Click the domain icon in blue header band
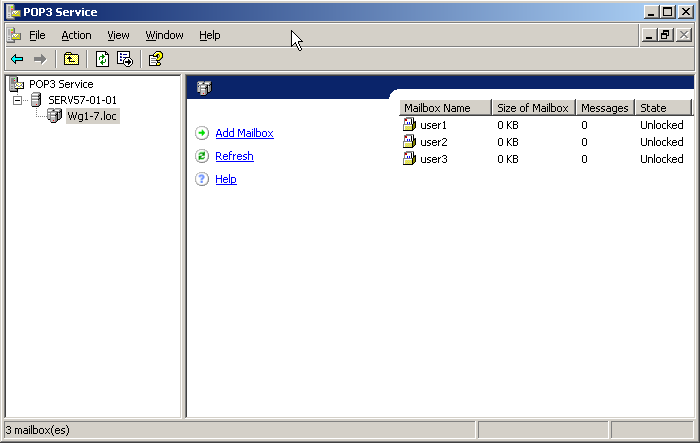This screenshot has width=700, height=443. [204, 88]
